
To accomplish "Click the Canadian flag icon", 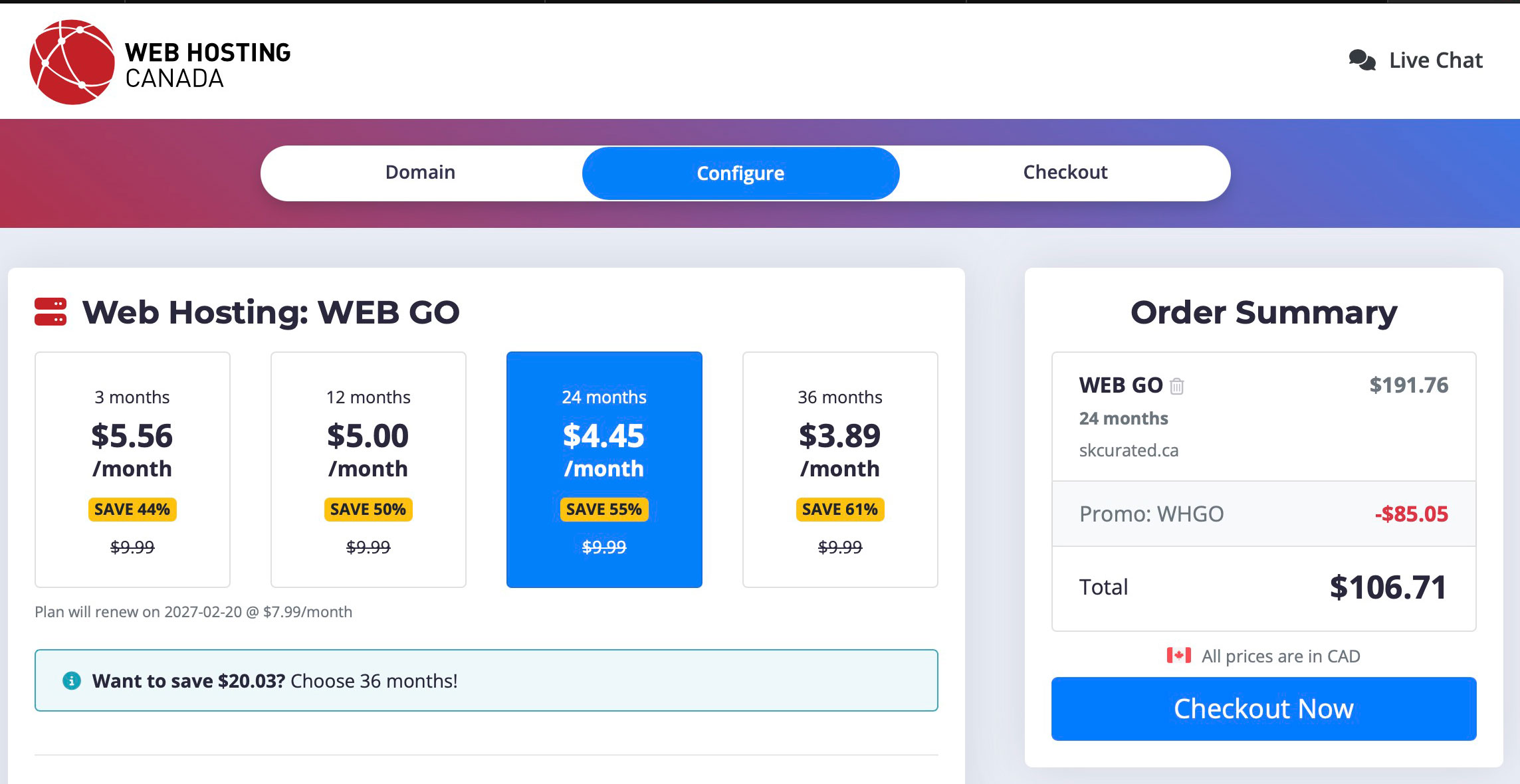I will tap(1178, 656).
